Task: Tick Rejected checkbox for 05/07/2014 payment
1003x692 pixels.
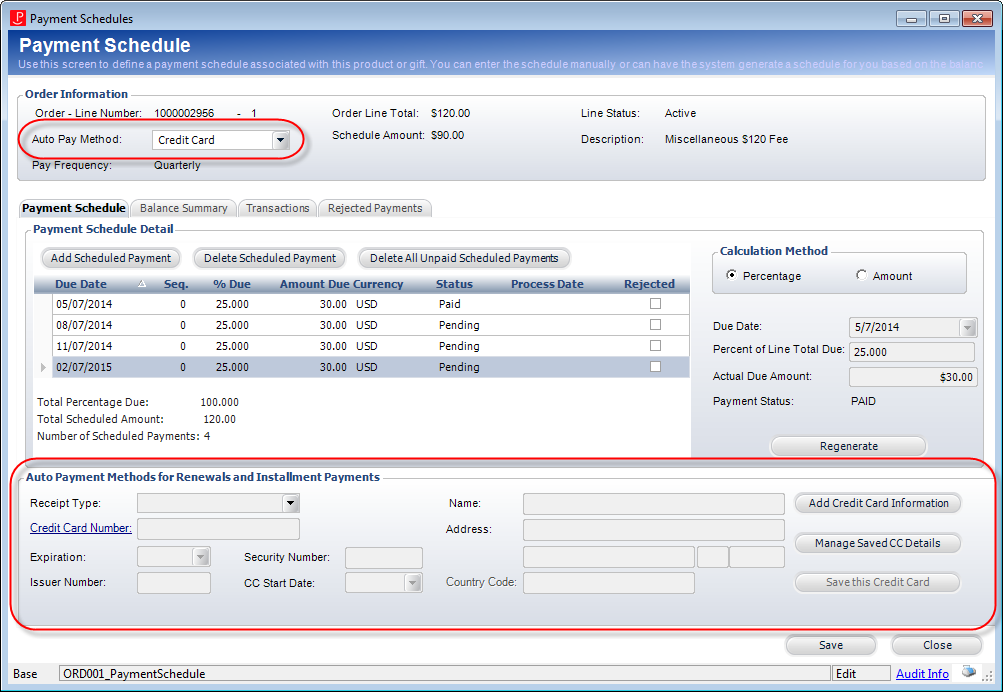Action: 655,304
